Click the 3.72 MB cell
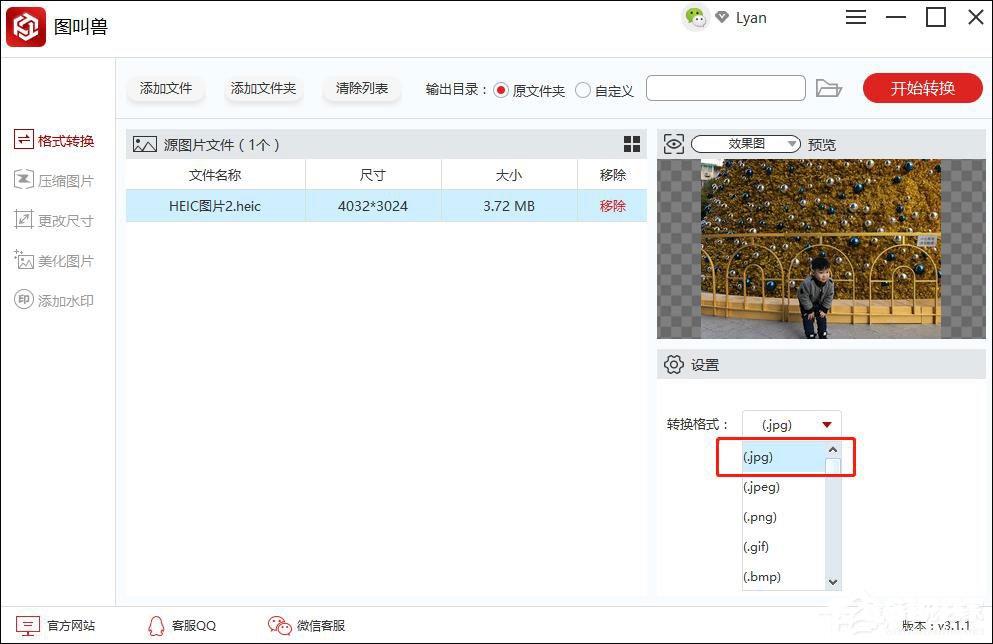The height and width of the screenshot is (644, 993). coord(509,206)
